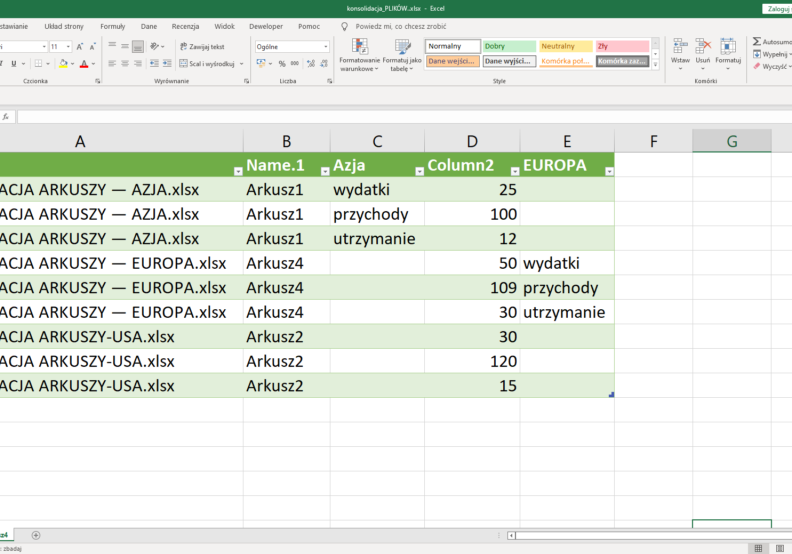Click the Zaloguj button
This screenshot has width=792, height=554.
(x=777, y=8)
